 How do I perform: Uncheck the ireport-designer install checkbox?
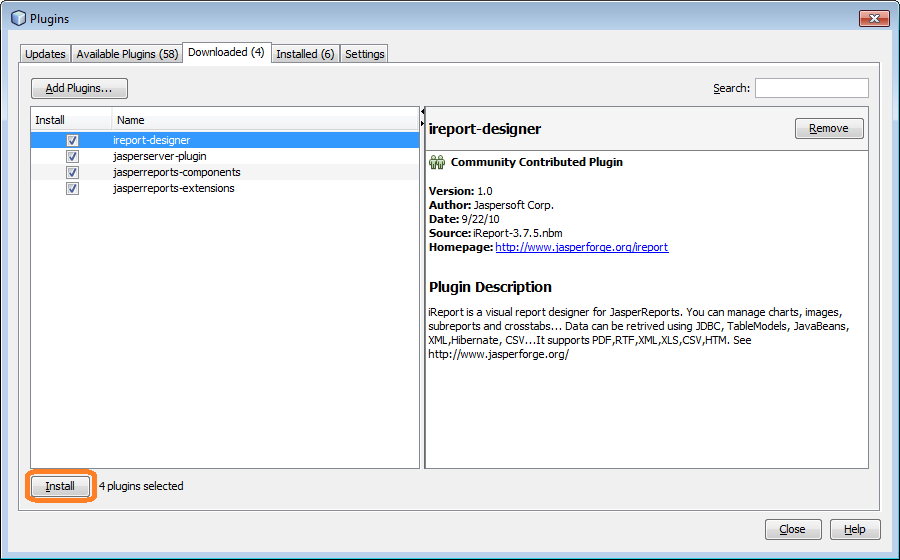72,141
